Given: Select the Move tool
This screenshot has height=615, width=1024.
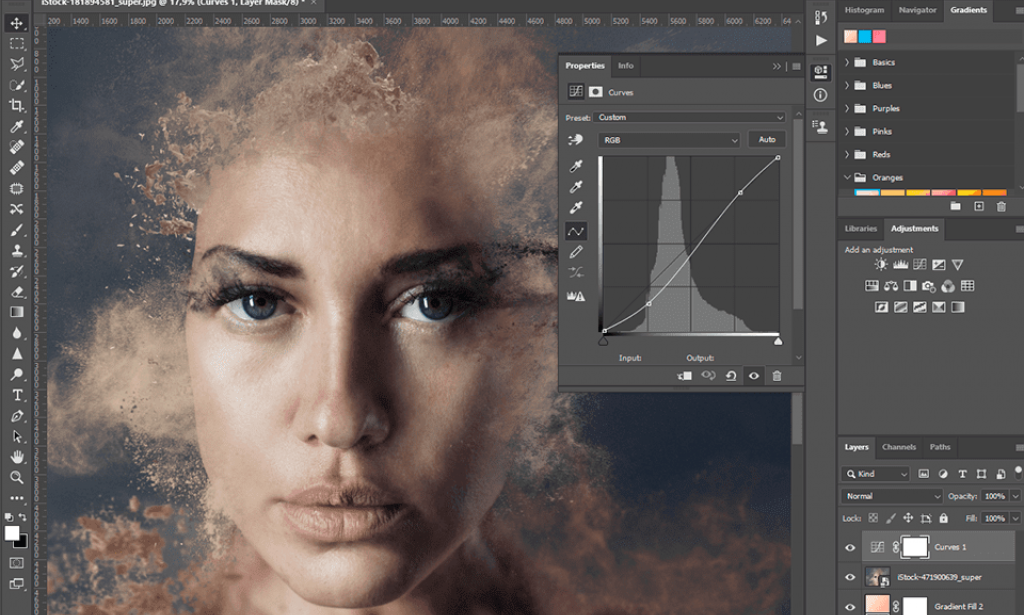Looking at the screenshot, I should coord(15,23).
